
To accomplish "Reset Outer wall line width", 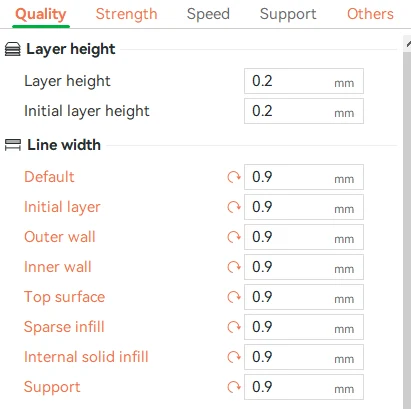I will click(234, 237).
